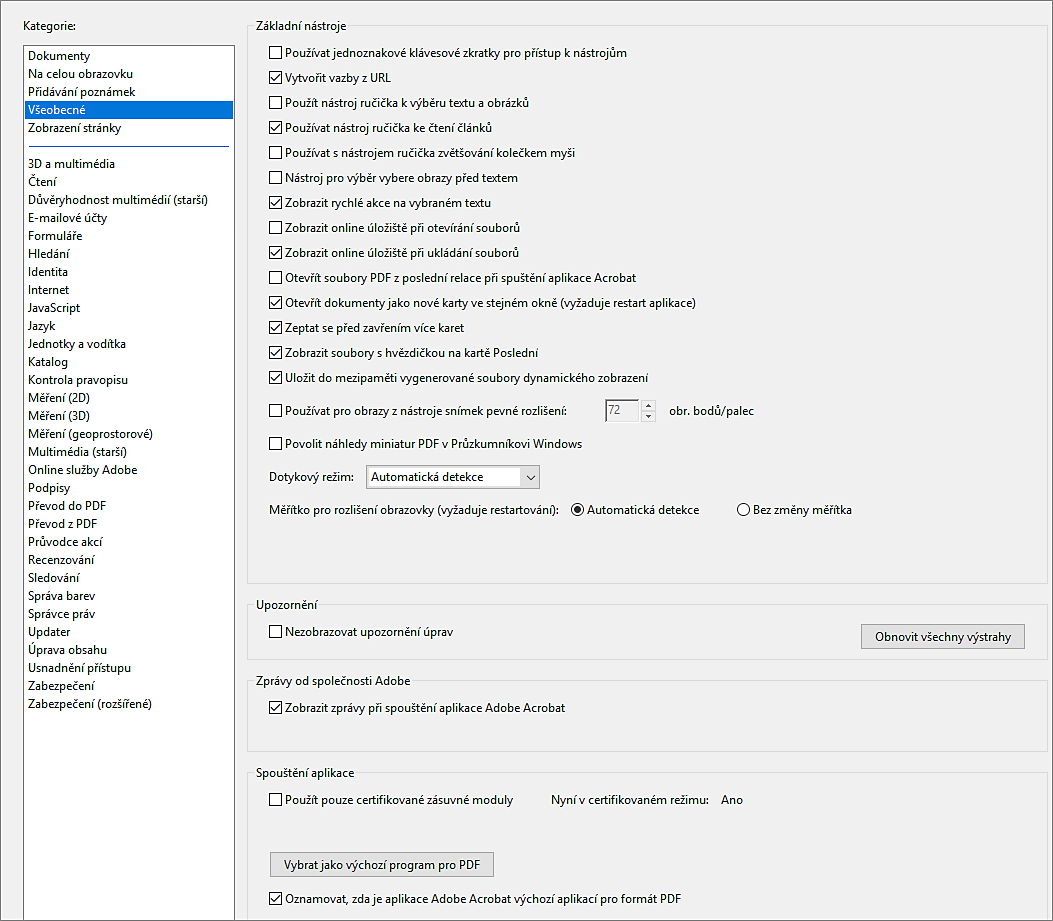The height and width of the screenshot is (921, 1053).
Task: Uncheck 'Uložit do mezipaměti vygenerované soubory'
Action: tap(275, 378)
